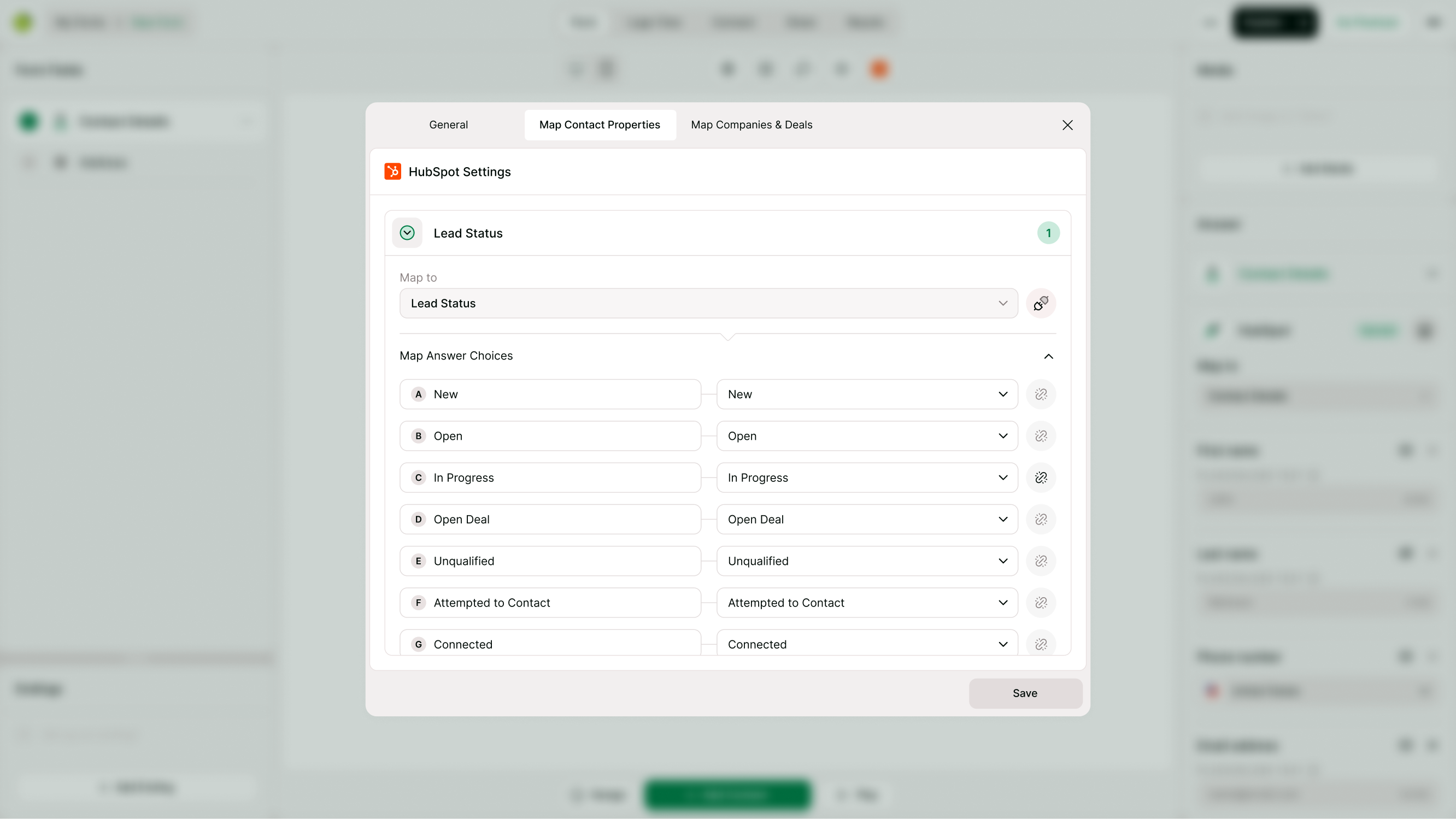
Task: Open the Connected mapping dropdown
Action: (867, 643)
